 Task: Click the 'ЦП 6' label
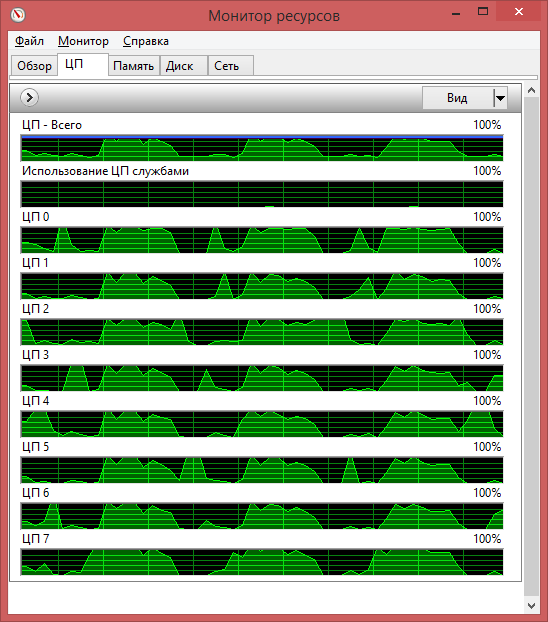(35, 493)
